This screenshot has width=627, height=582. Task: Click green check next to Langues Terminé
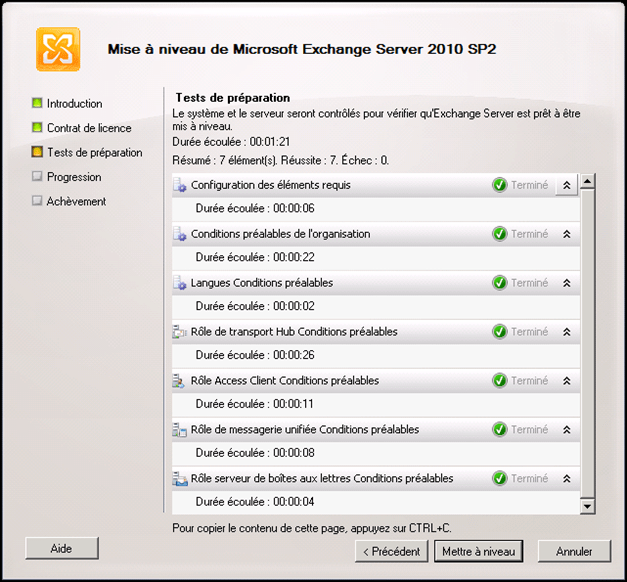pos(499,283)
